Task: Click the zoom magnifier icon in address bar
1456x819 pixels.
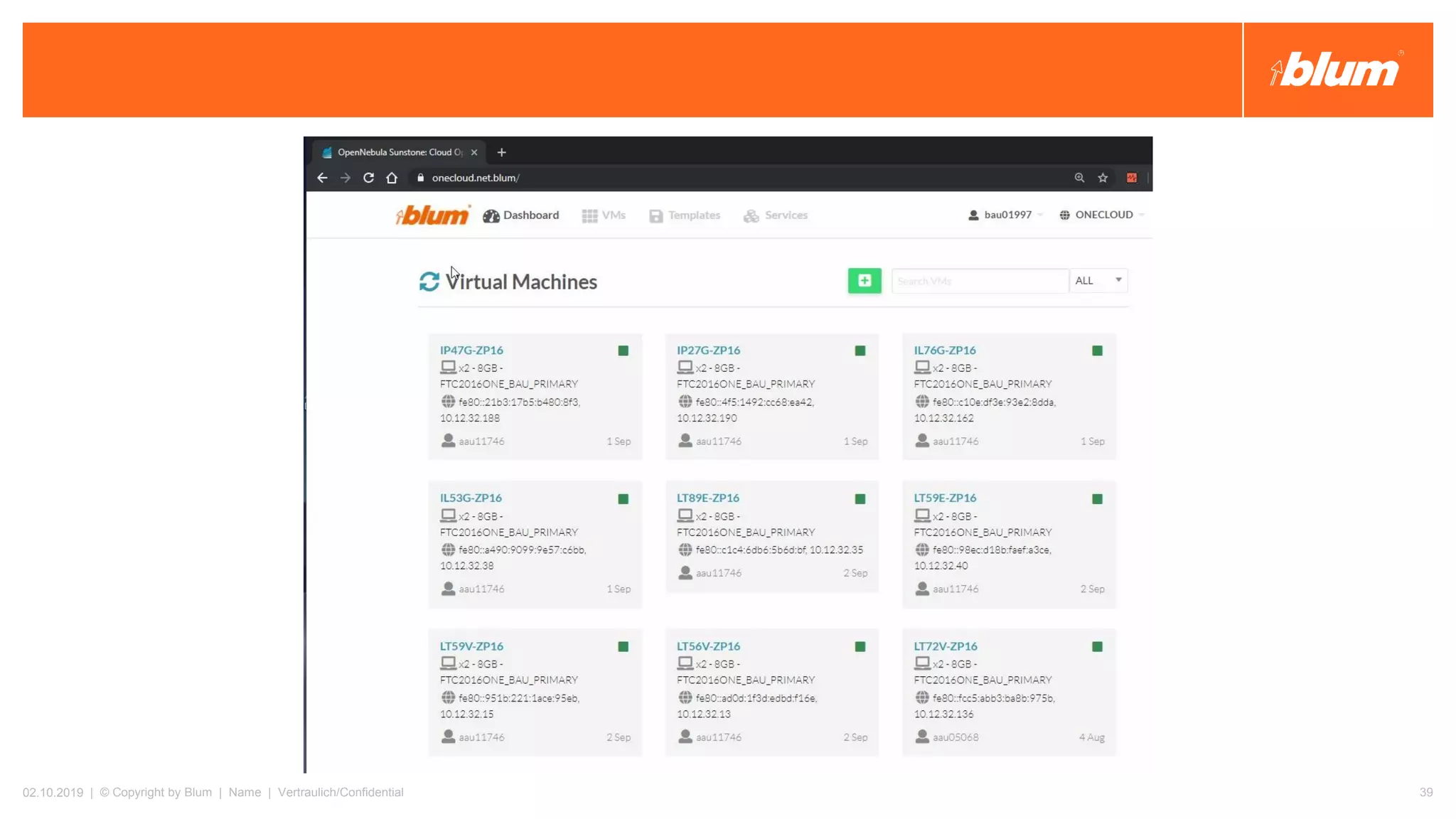Action: click(1079, 178)
